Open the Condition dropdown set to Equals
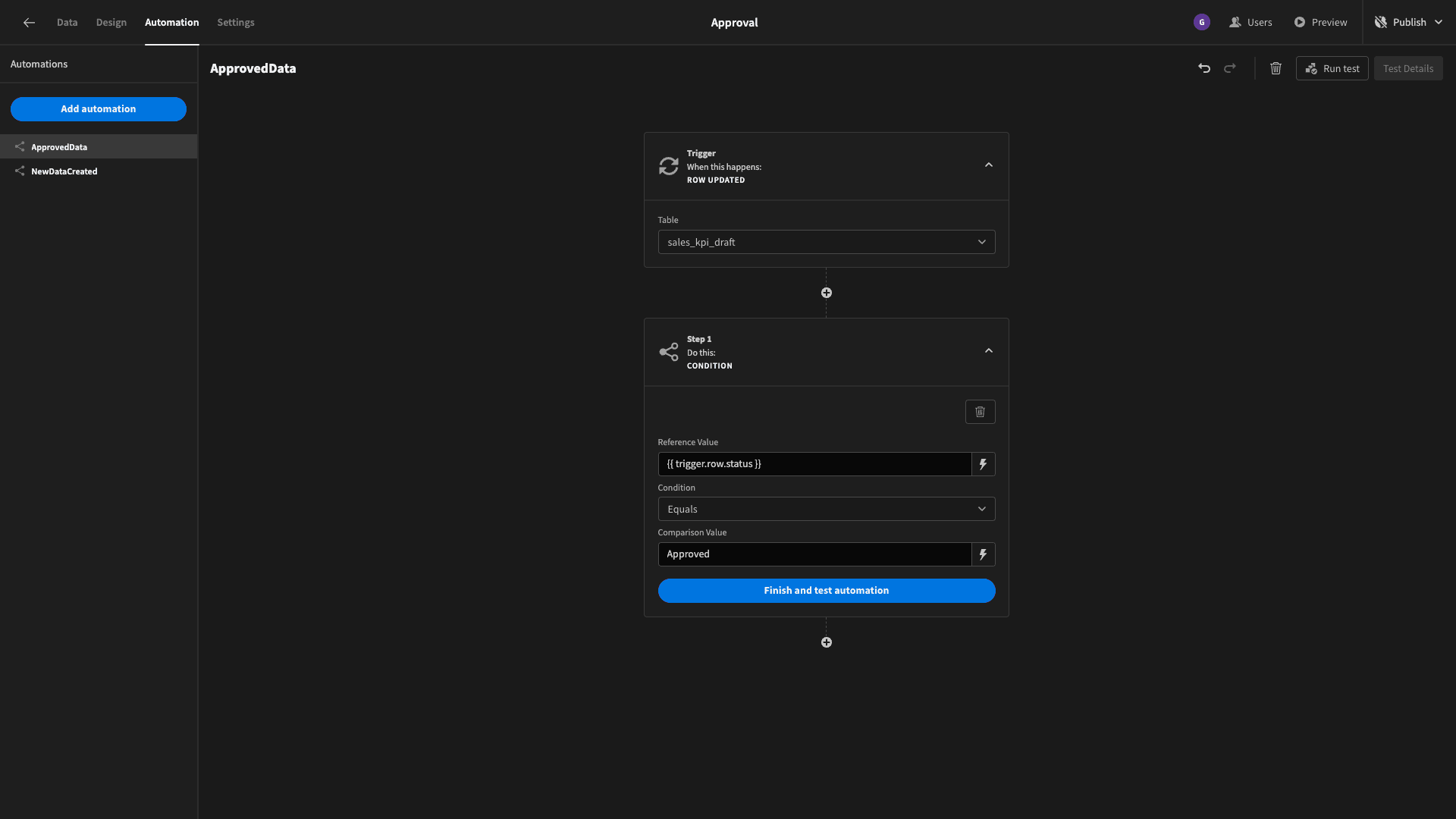The height and width of the screenshot is (819, 1456). point(827,509)
